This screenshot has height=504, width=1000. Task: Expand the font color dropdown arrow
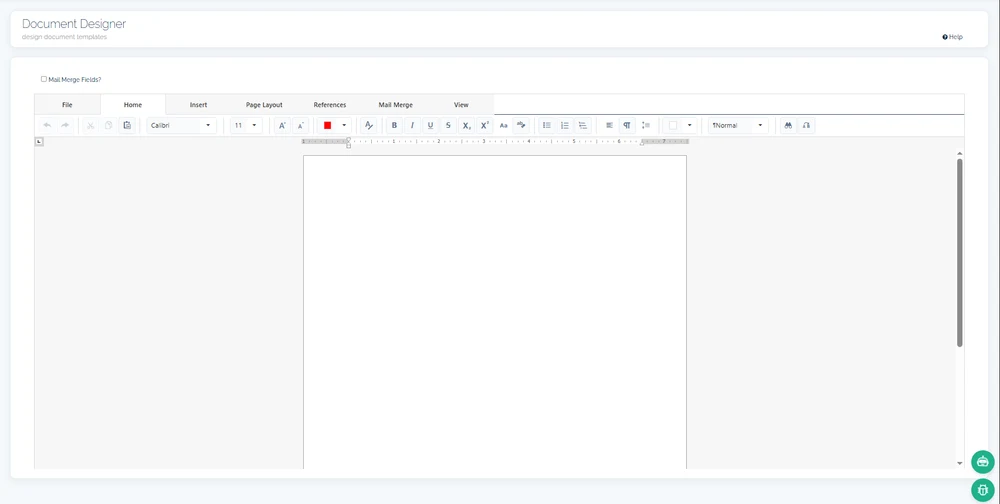(344, 126)
